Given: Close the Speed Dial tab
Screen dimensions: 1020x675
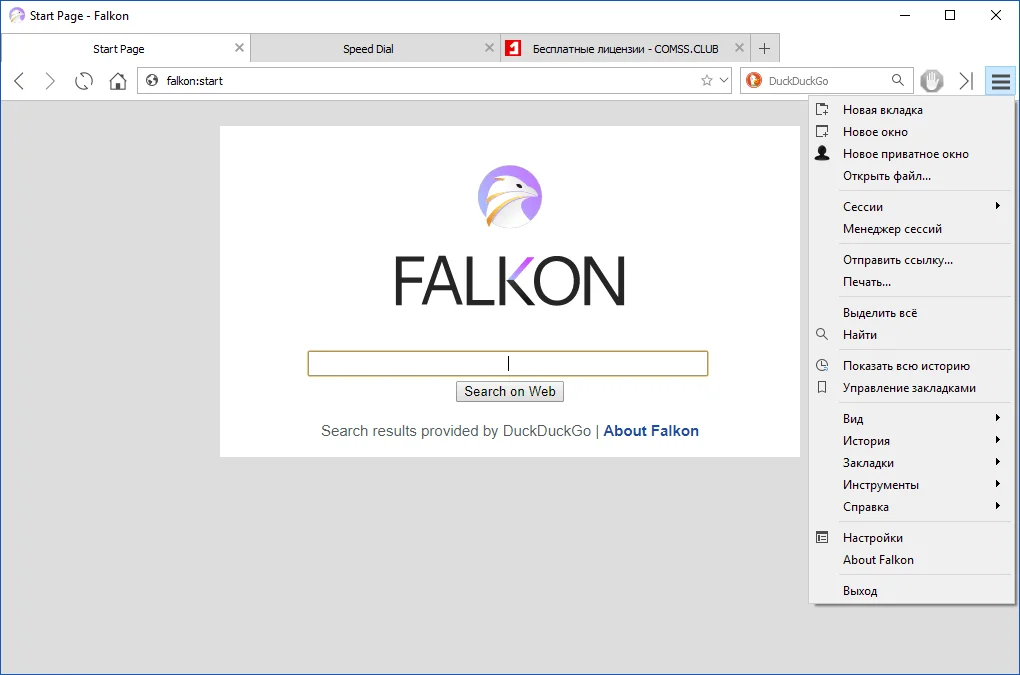Looking at the screenshot, I should 489,47.
